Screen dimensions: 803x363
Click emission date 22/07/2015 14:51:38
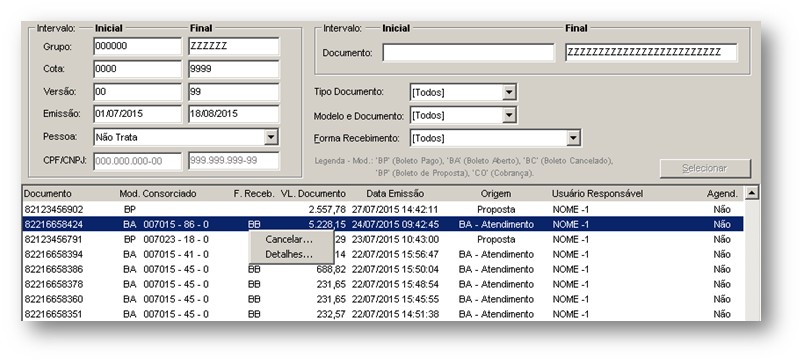click(395, 313)
